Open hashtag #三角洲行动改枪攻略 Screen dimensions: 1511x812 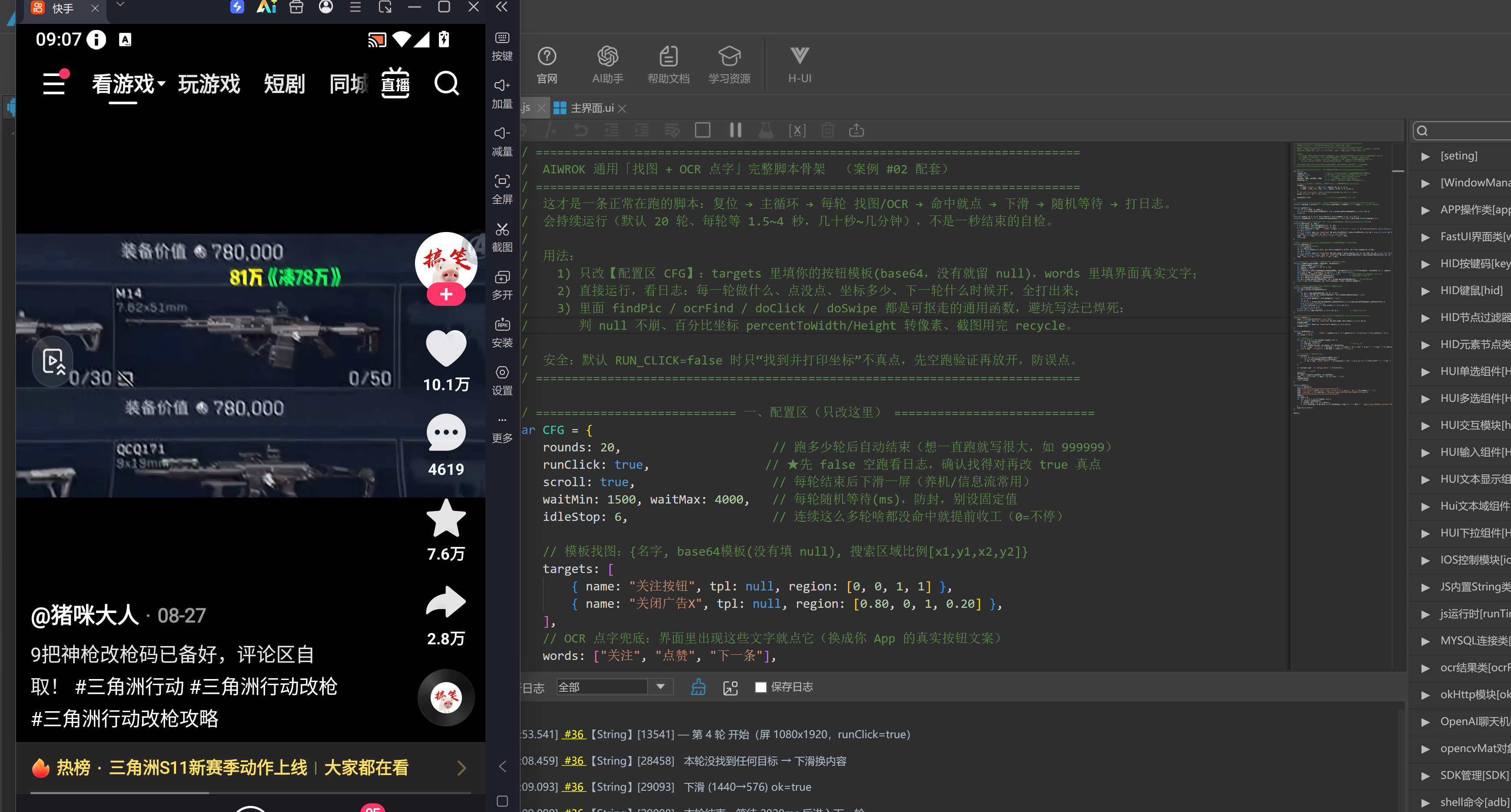click(x=124, y=718)
